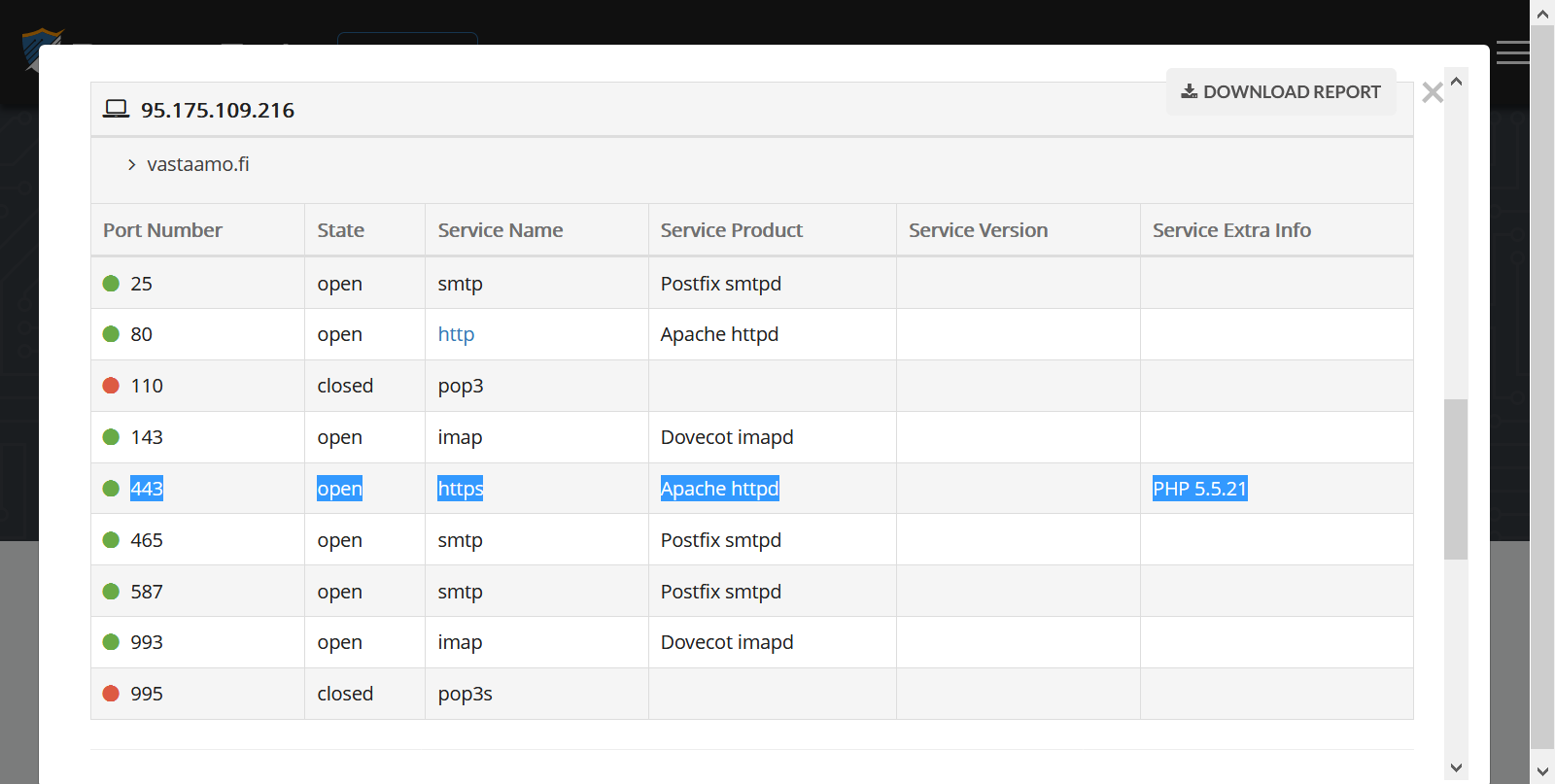This screenshot has height=784, width=1555.
Task: Click the green status dot for port 80
Action: click(111, 334)
